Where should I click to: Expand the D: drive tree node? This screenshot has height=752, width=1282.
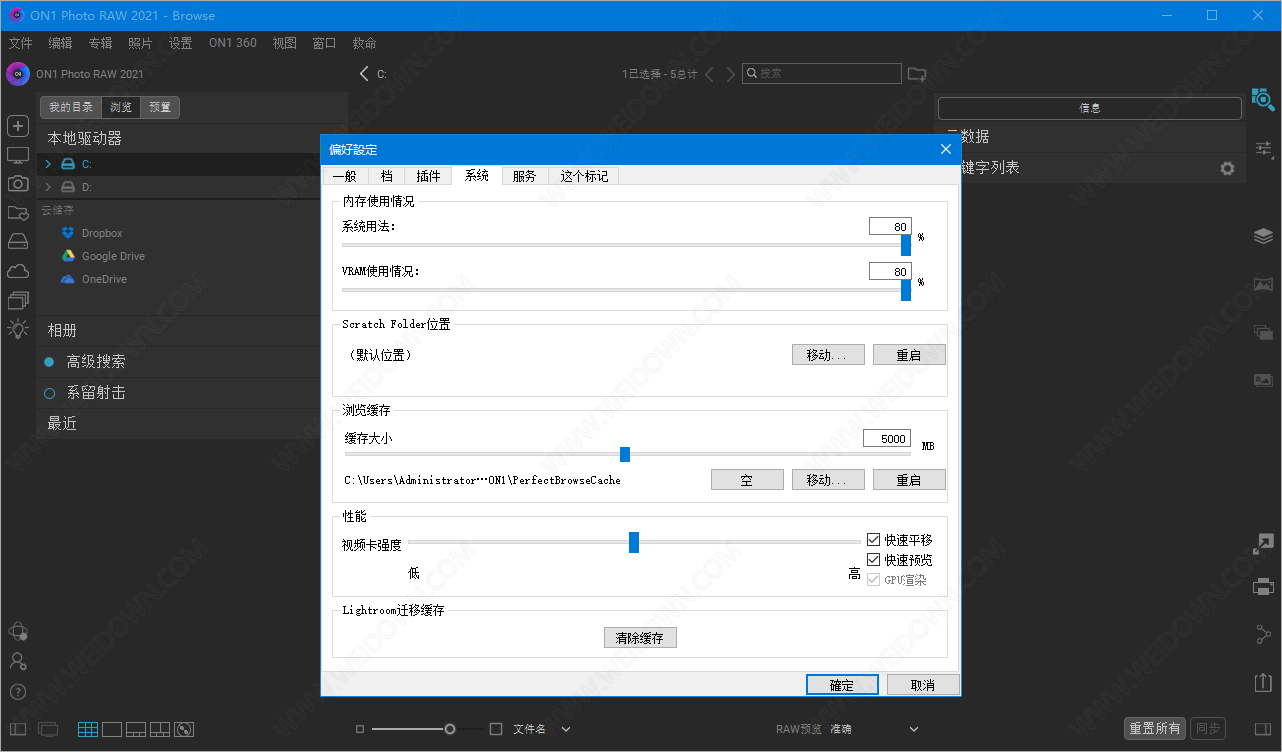47,187
